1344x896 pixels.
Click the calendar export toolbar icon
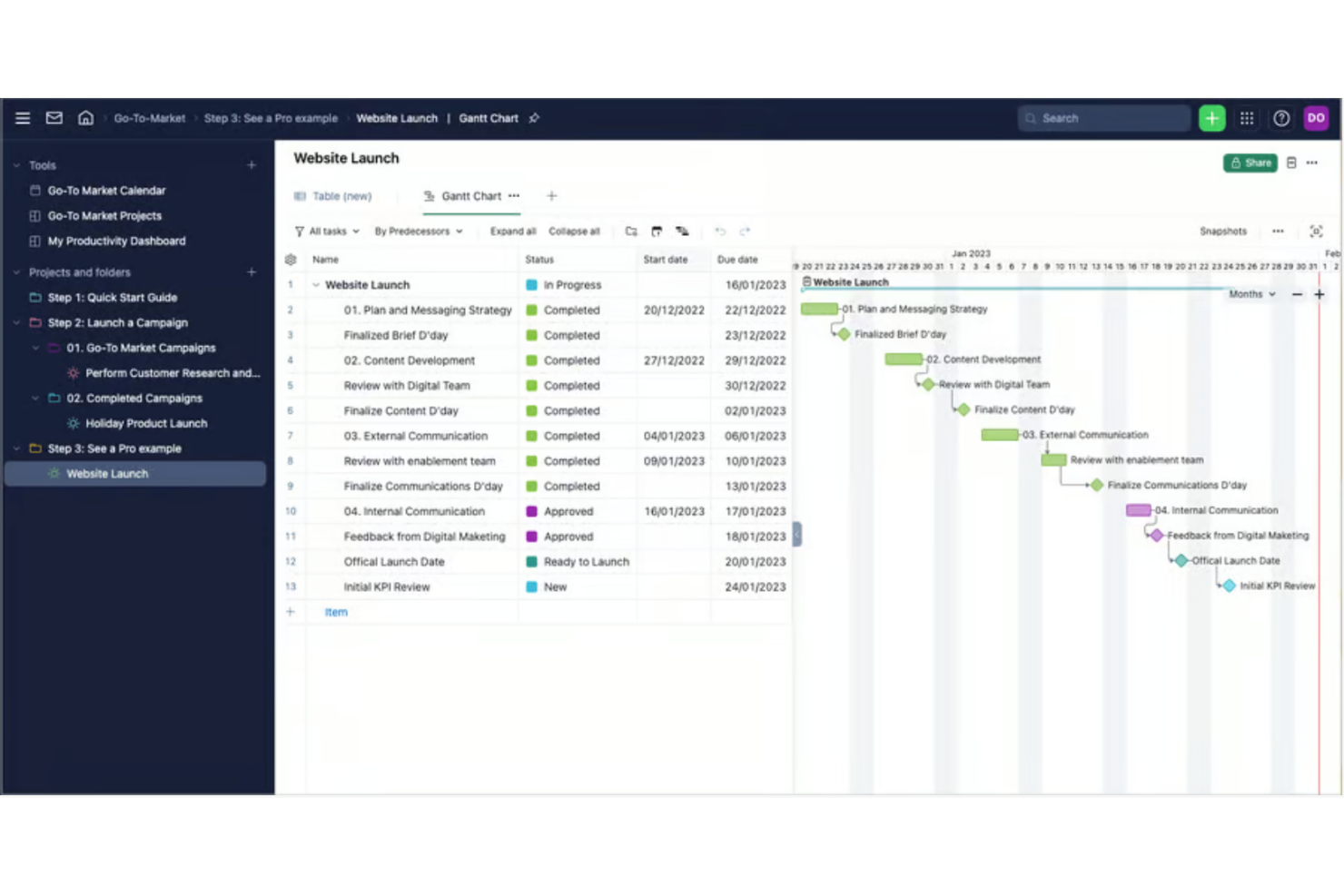tap(657, 231)
